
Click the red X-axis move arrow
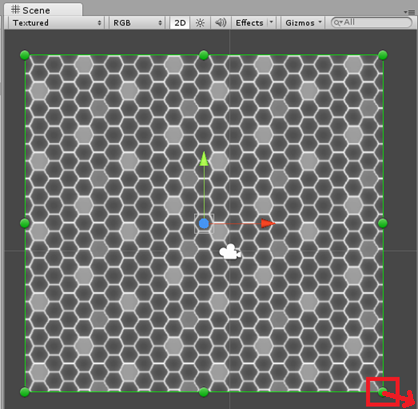(268, 223)
